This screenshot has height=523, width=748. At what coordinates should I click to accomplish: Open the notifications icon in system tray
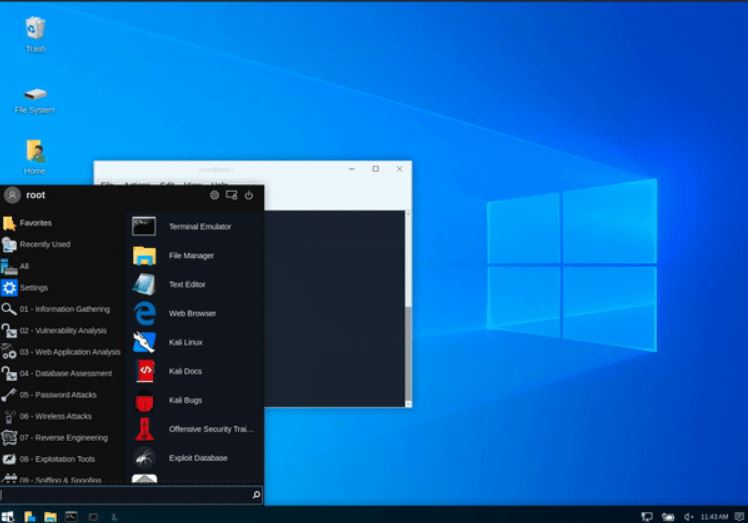tap(739, 516)
